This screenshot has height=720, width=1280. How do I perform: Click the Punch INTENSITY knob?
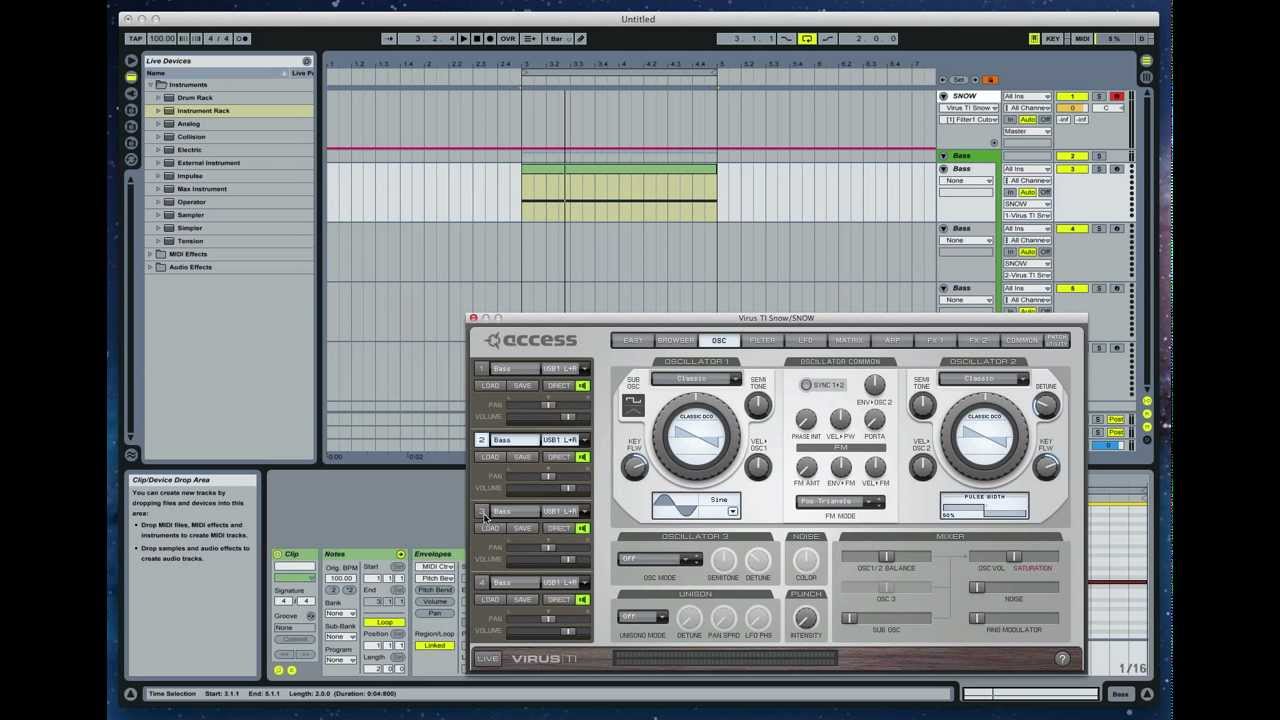click(806, 617)
